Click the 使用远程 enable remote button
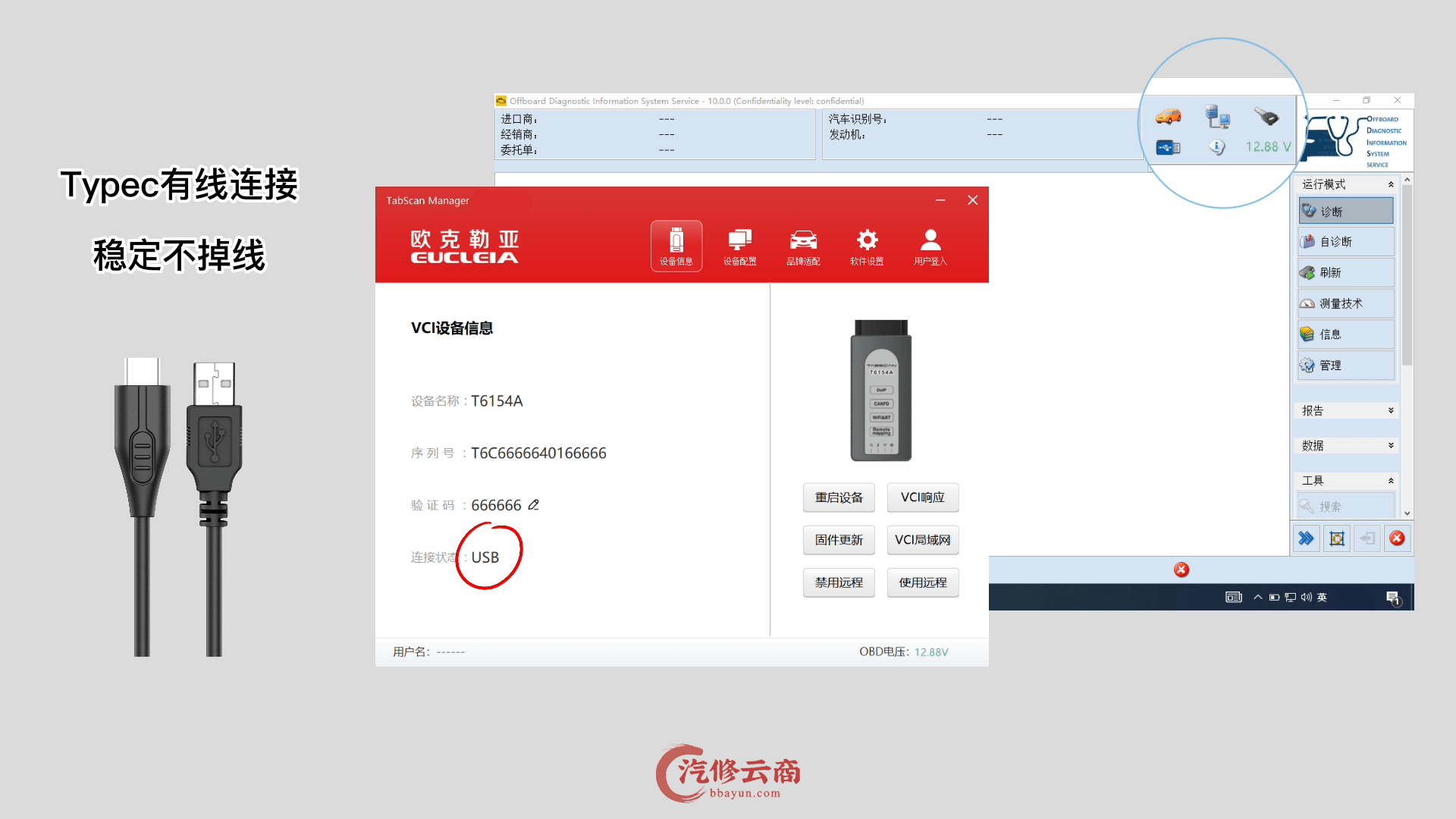The height and width of the screenshot is (819, 1456). coord(923,582)
